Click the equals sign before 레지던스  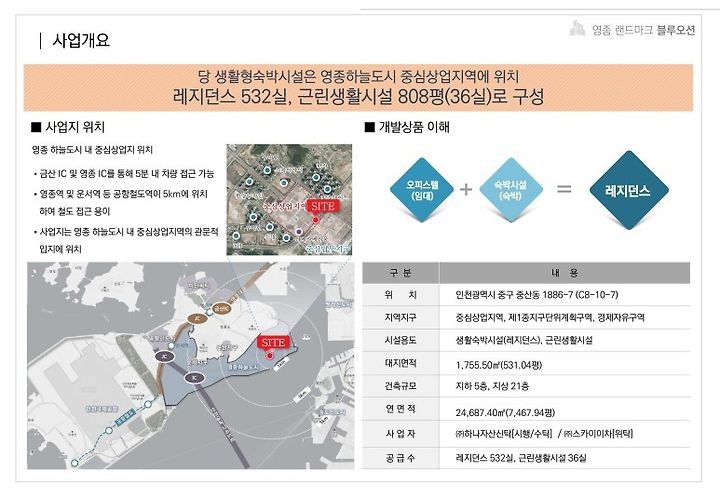coord(564,189)
